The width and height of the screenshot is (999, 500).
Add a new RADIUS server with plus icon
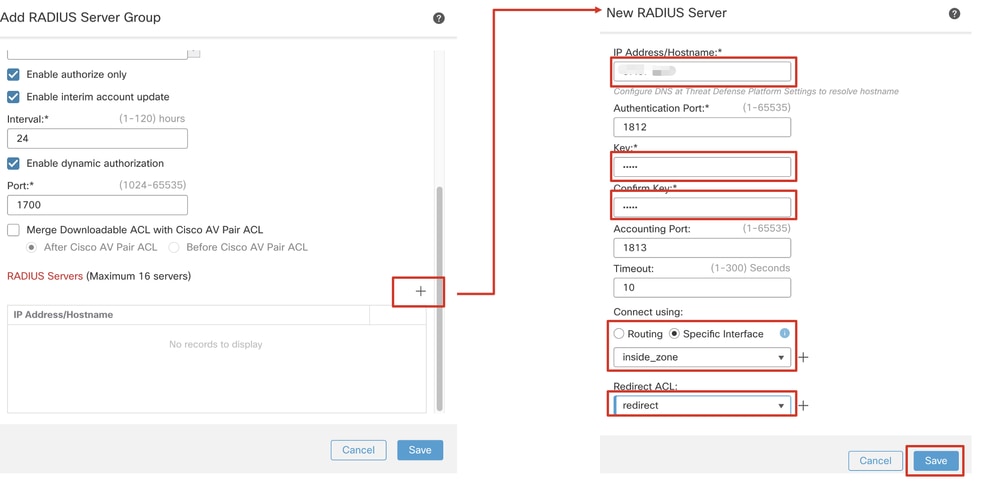[x=420, y=291]
